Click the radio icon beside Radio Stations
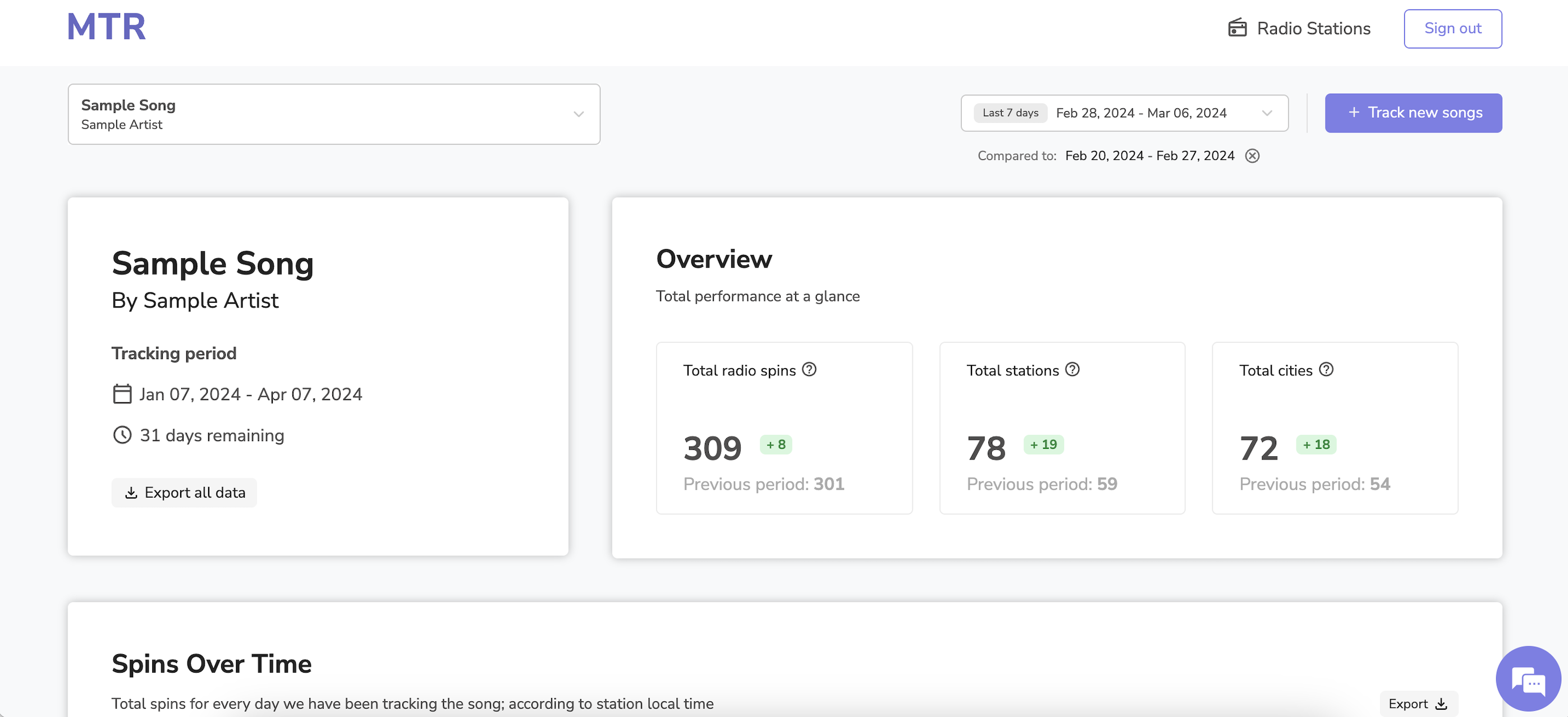The height and width of the screenshot is (717, 1568). point(1237,28)
